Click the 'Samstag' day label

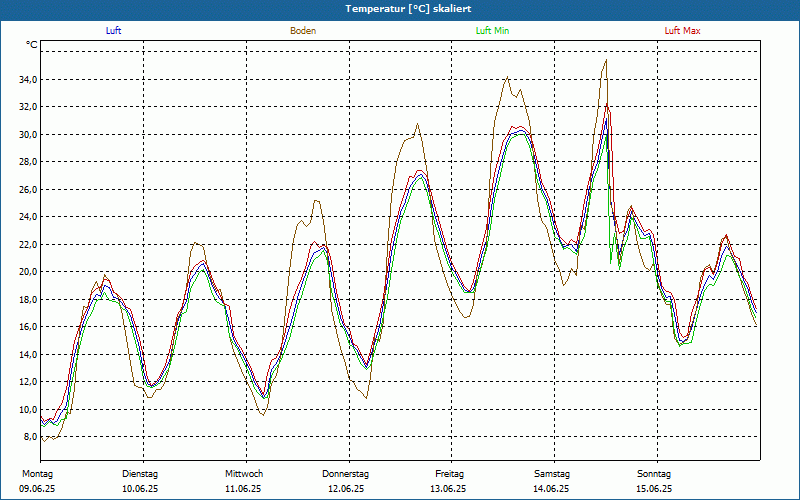[552, 474]
